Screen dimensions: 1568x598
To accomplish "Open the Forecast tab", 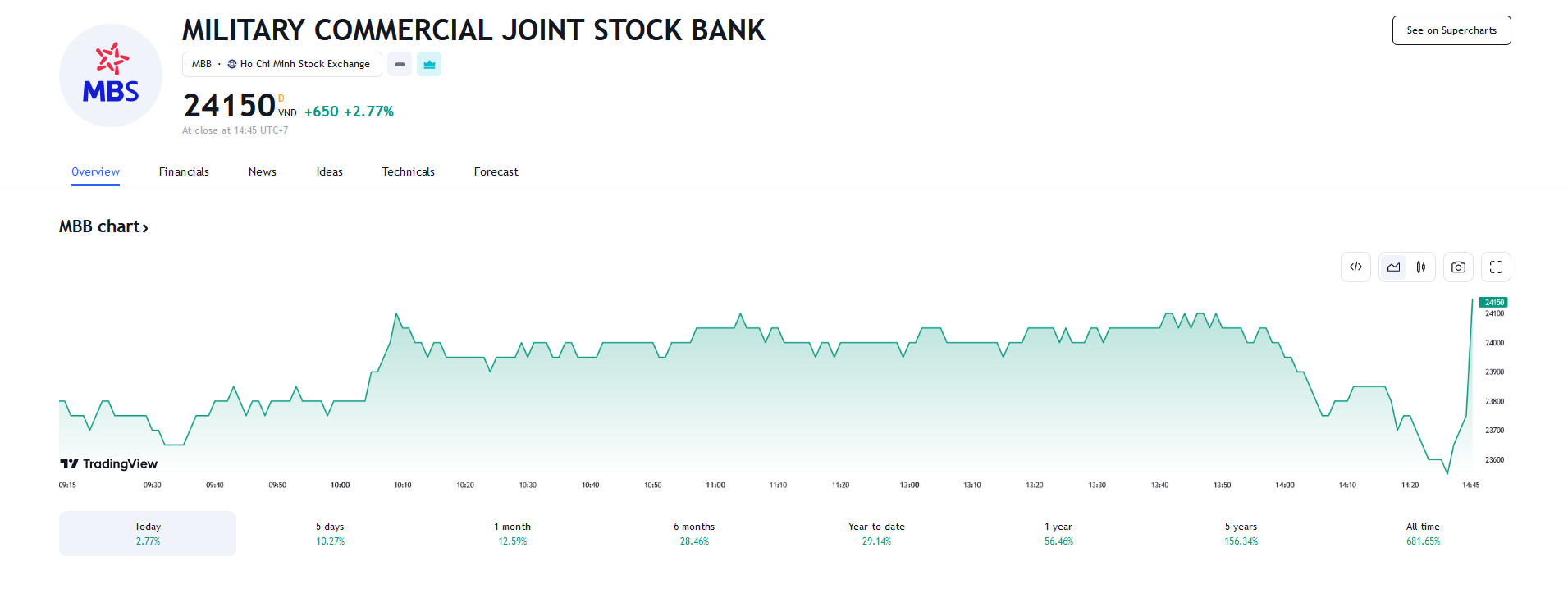I will 496,171.
